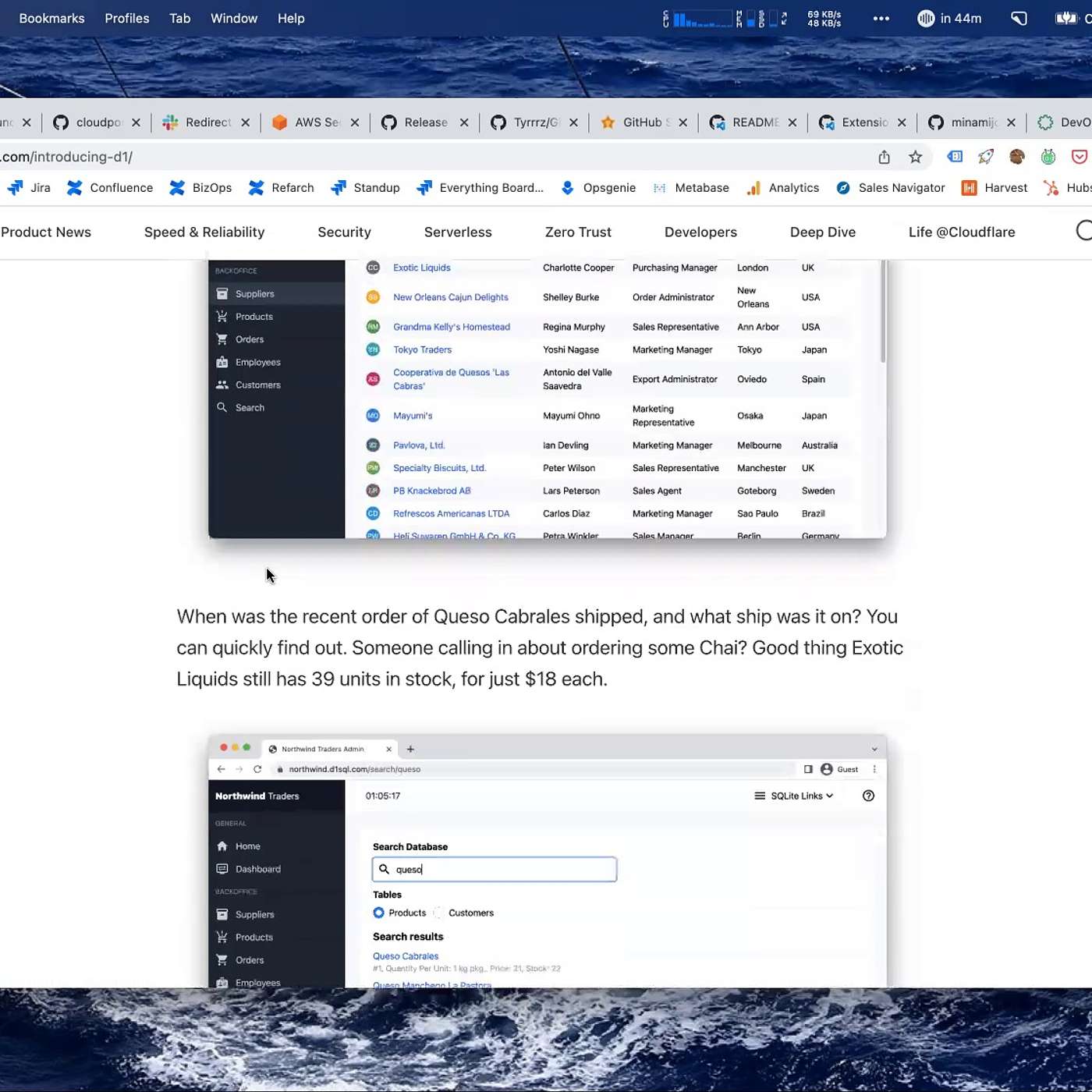Open the Standup bookmark

(x=365, y=188)
